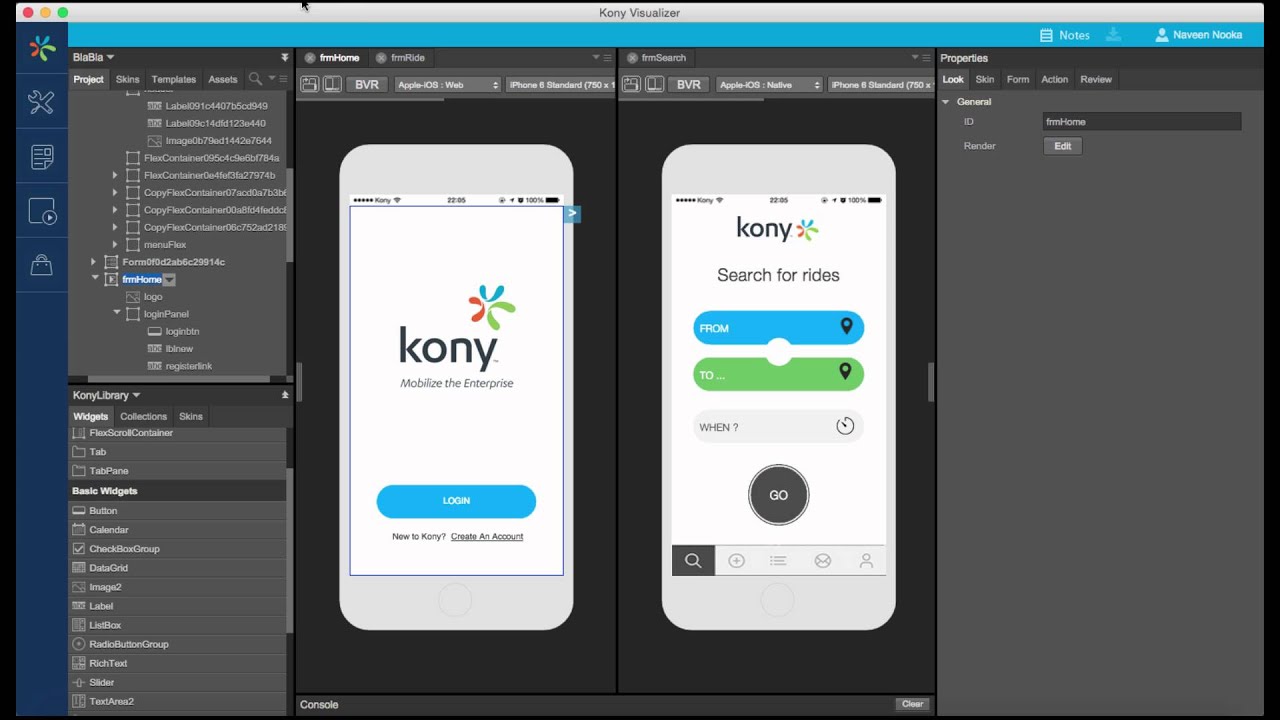This screenshot has width=1280, height=720.
Task: Open the preview/play sidebar icon
Action: [42, 211]
